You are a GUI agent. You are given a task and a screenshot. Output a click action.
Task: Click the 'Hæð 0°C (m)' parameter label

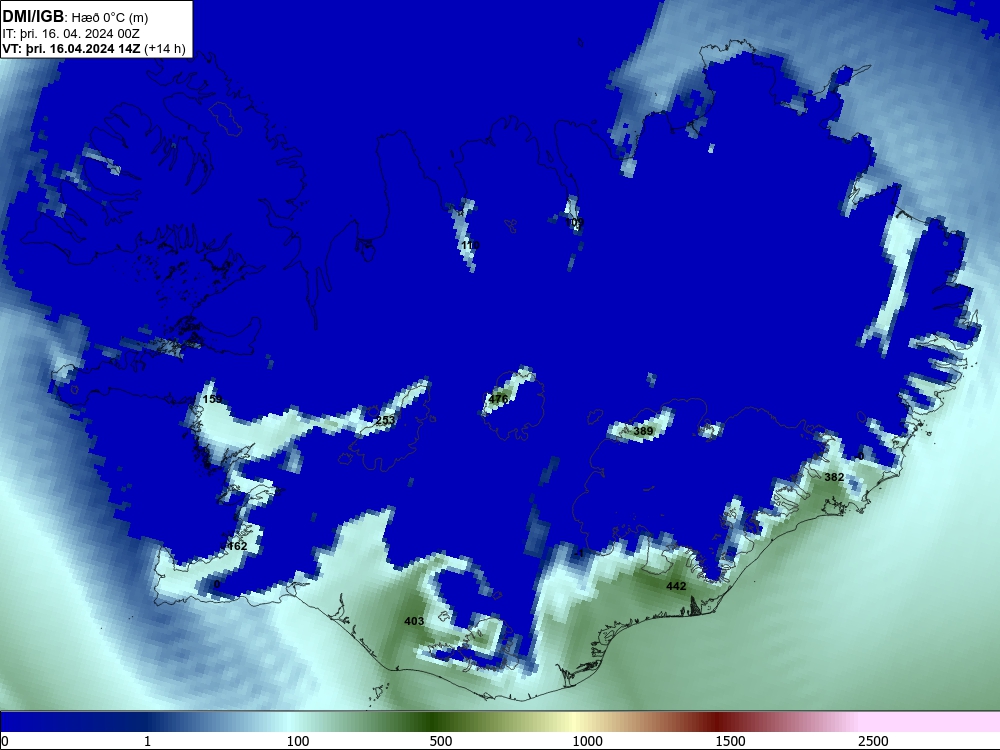[110, 17]
